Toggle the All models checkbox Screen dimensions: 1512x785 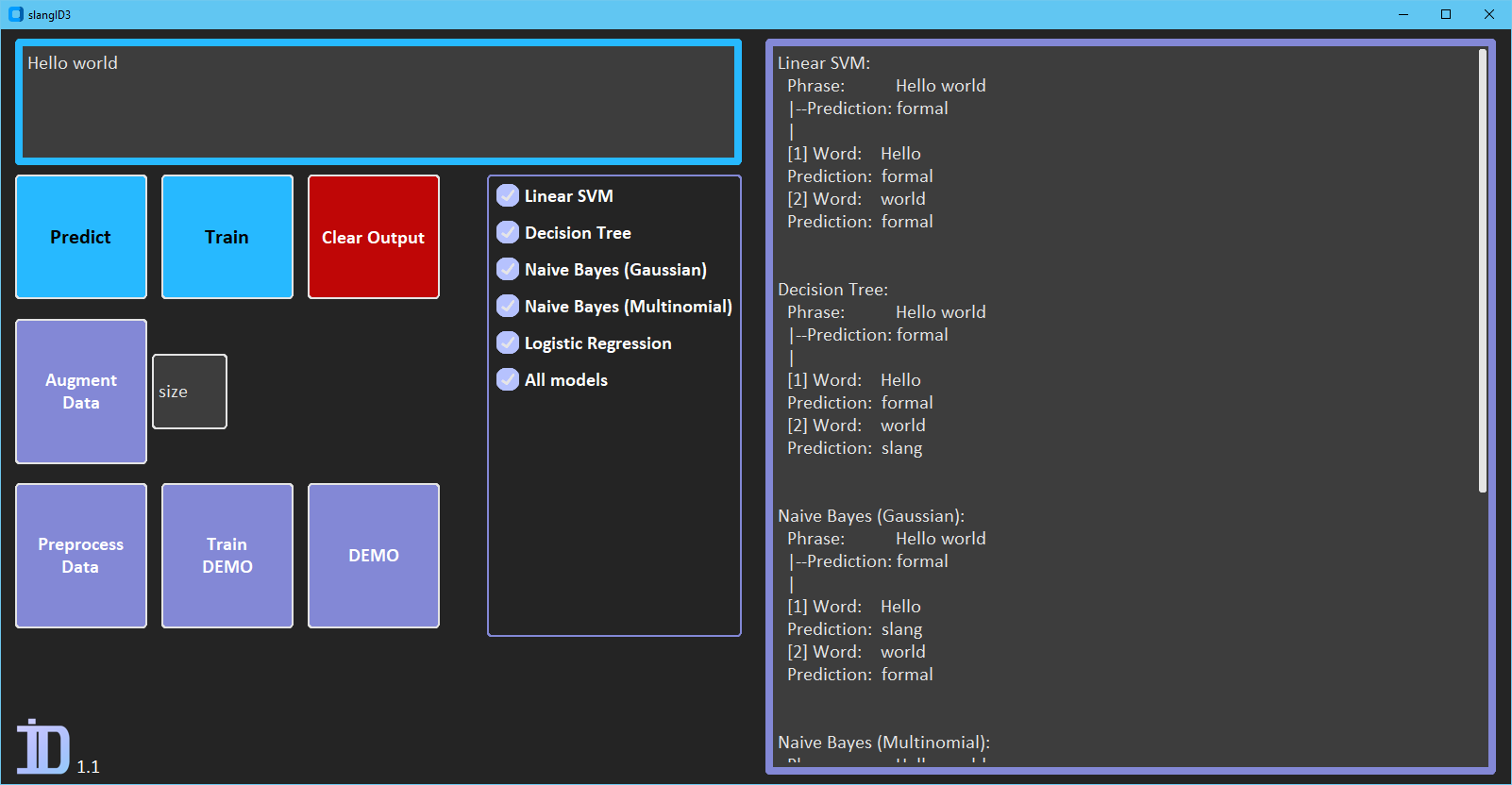coord(508,379)
